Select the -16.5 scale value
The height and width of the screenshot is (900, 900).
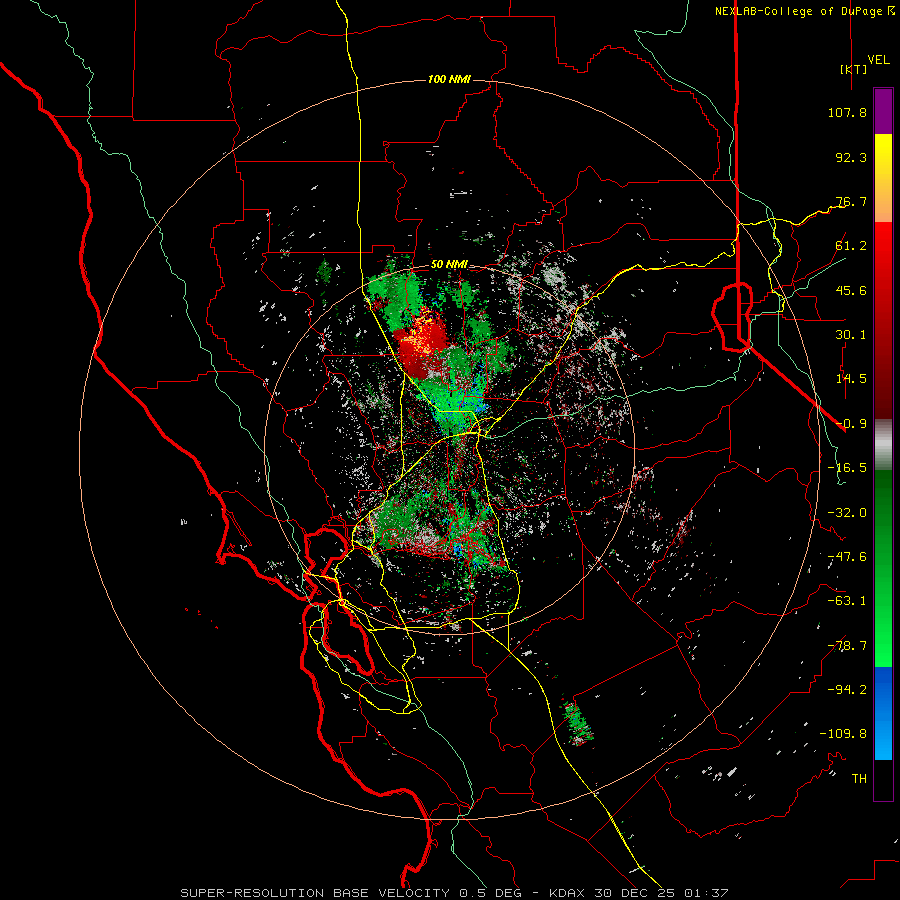point(847,468)
